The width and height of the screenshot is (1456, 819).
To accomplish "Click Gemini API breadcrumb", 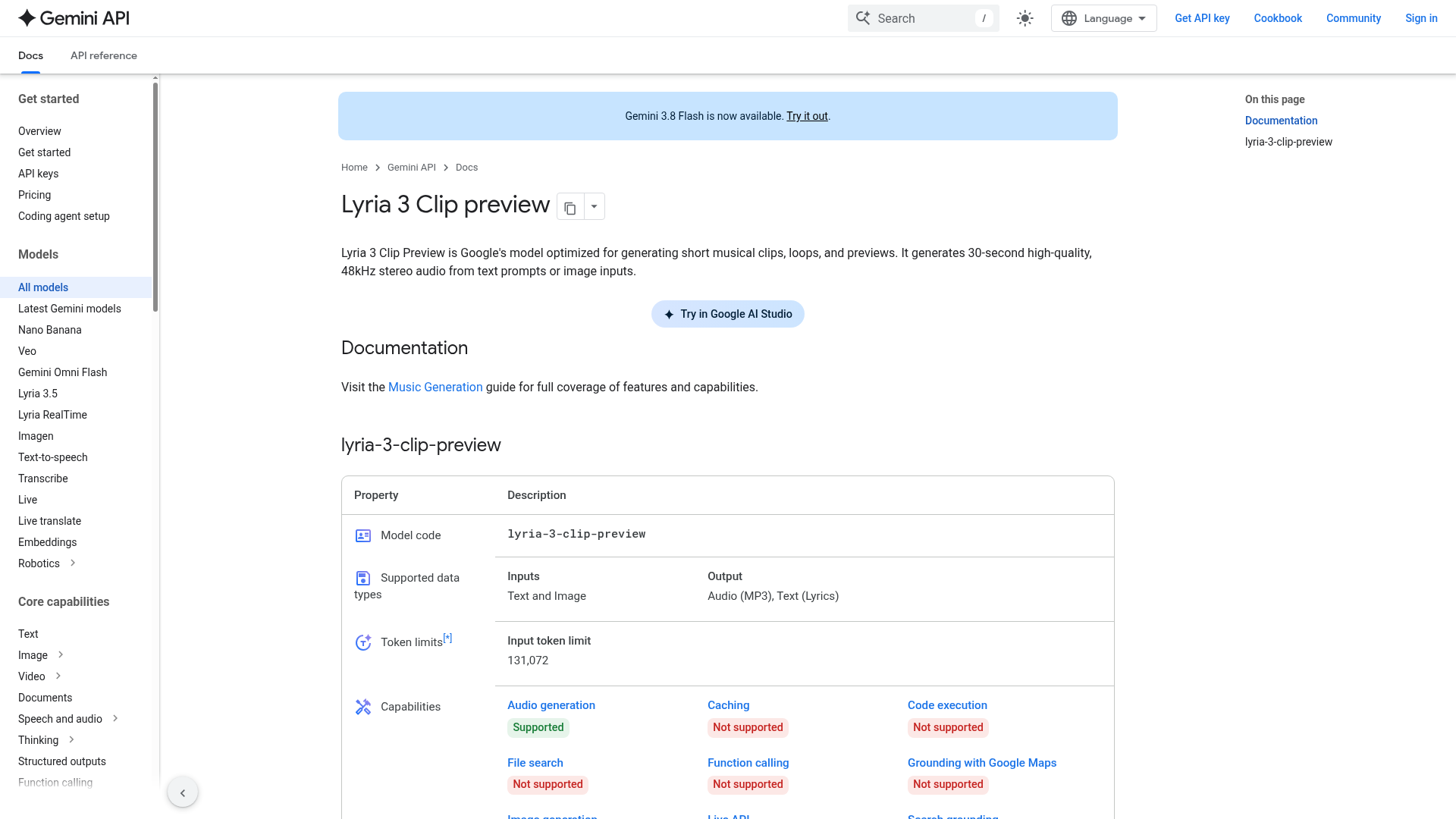I will (412, 168).
